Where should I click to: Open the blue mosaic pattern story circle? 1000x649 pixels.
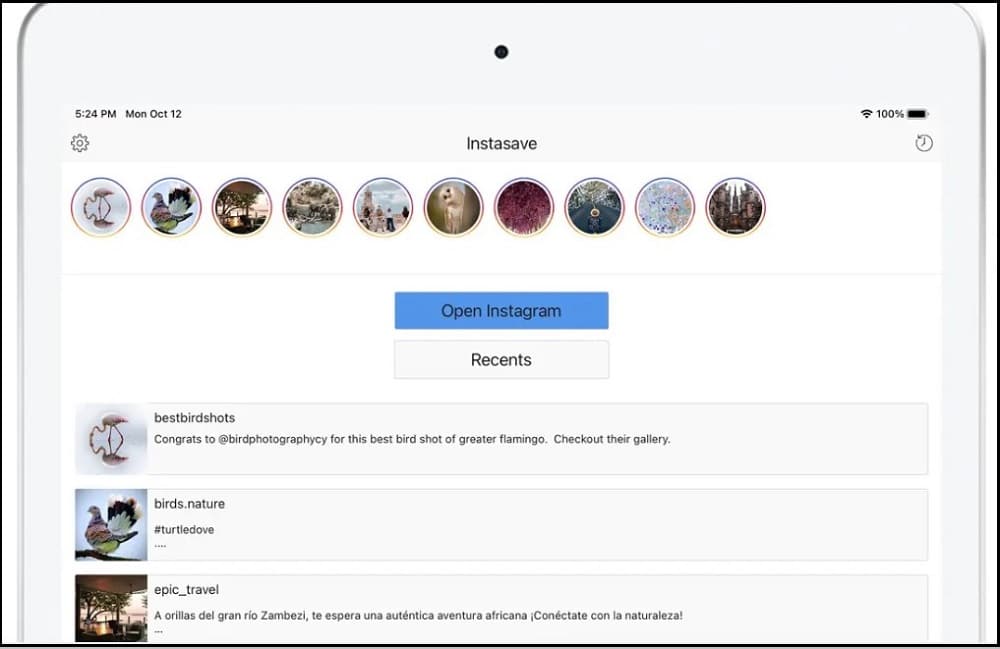tap(665, 207)
